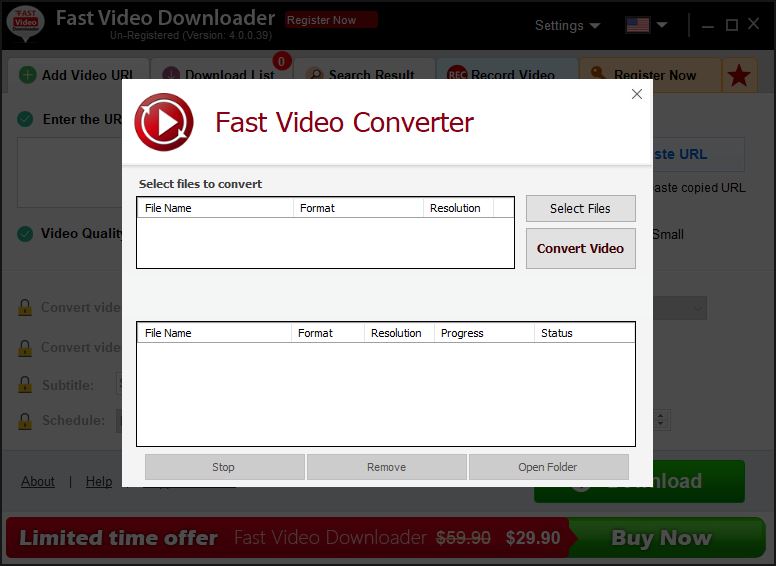Screen dimensions: 776x566
Task: Click Resolution header in the conversion list
Action: [399, 333]
